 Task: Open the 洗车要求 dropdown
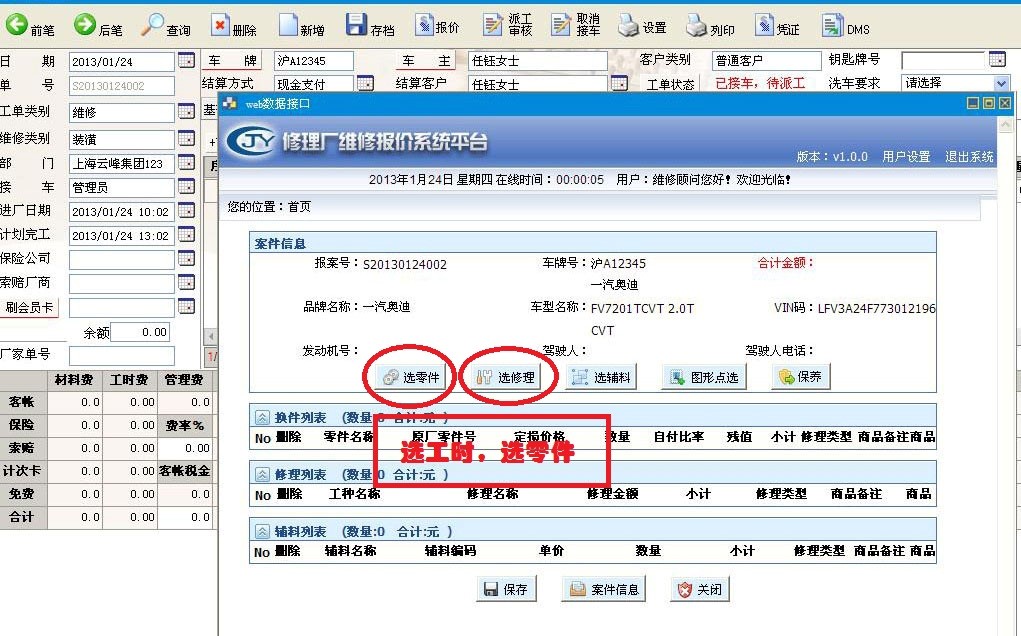coord(1001,84)
